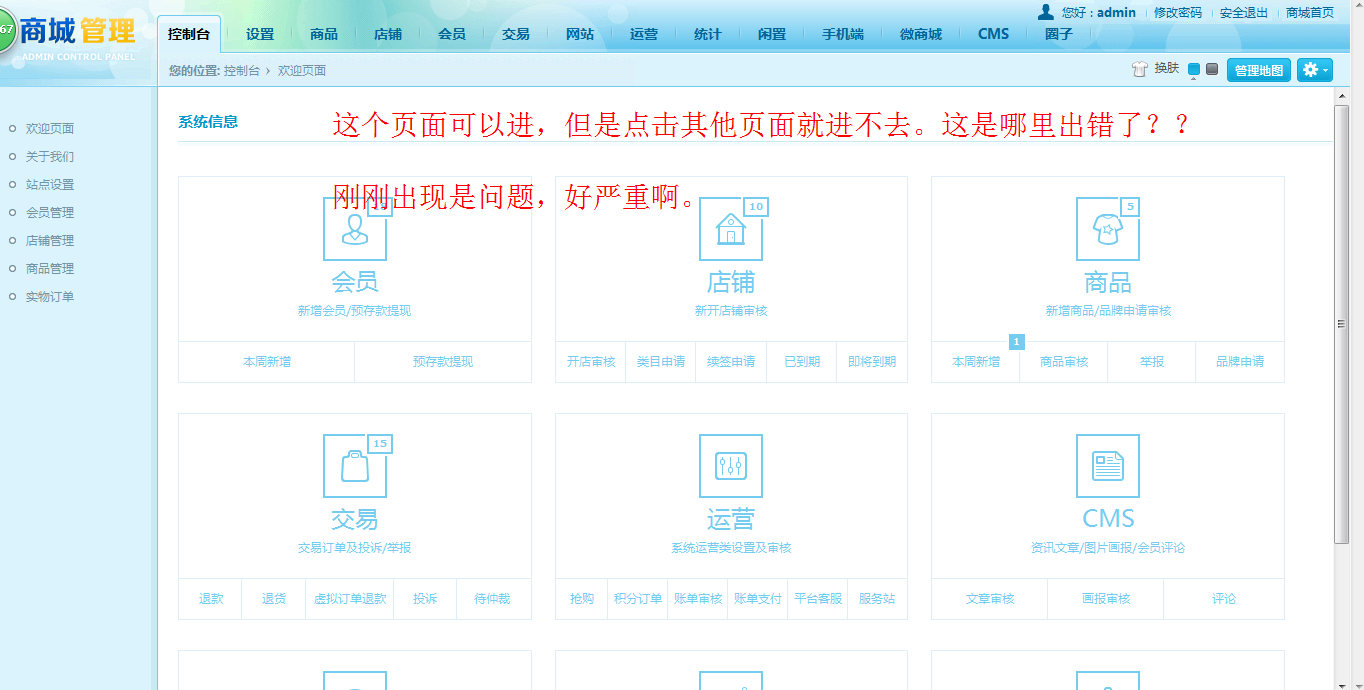1364x690 pixels.
Task: Open the 统计 tab
Action: [x=708, y=34]
